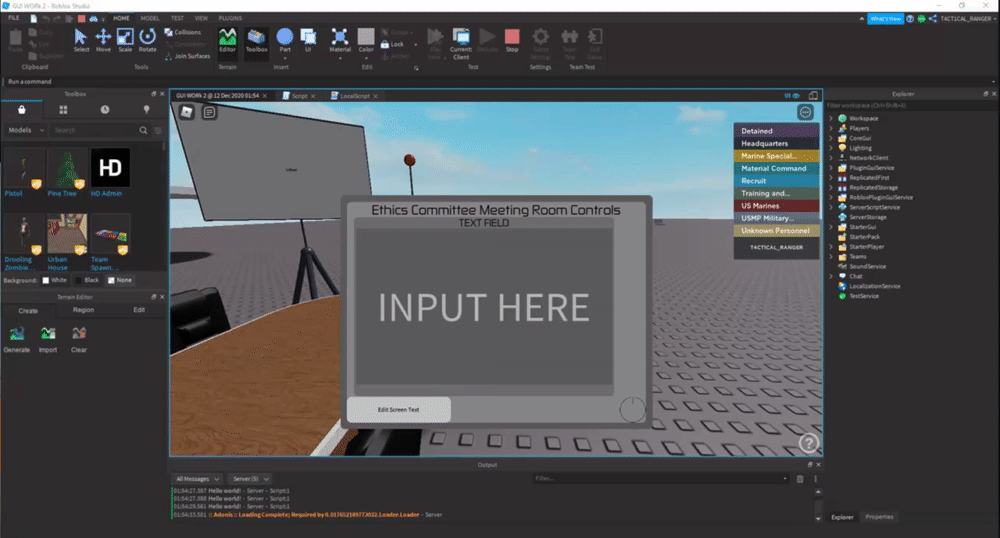Switch test view via Current Client
This screenshot has width=1000, height=538.
[461, 43]
